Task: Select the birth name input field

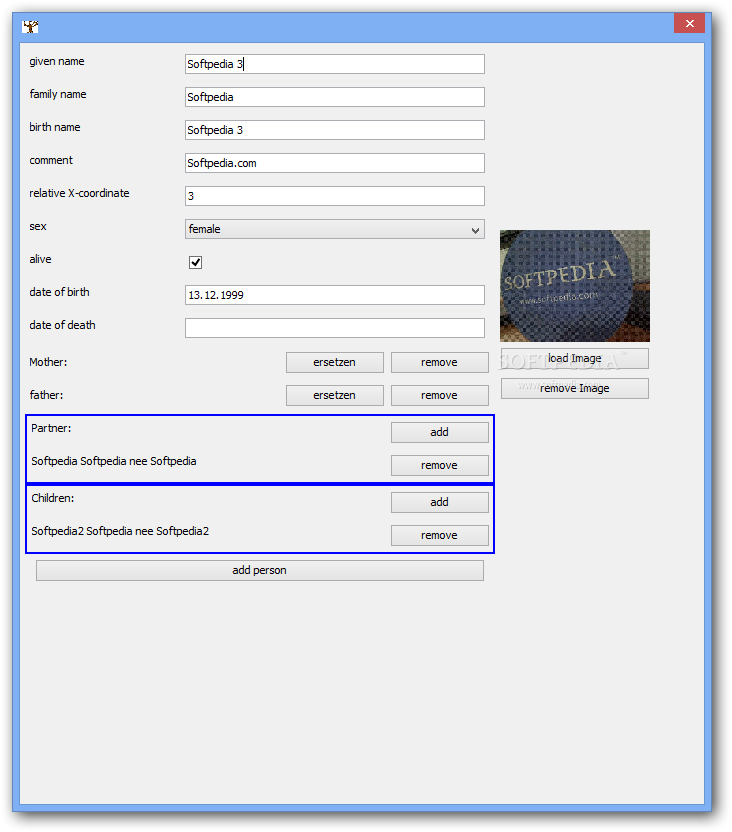Action: click(335, 130)
